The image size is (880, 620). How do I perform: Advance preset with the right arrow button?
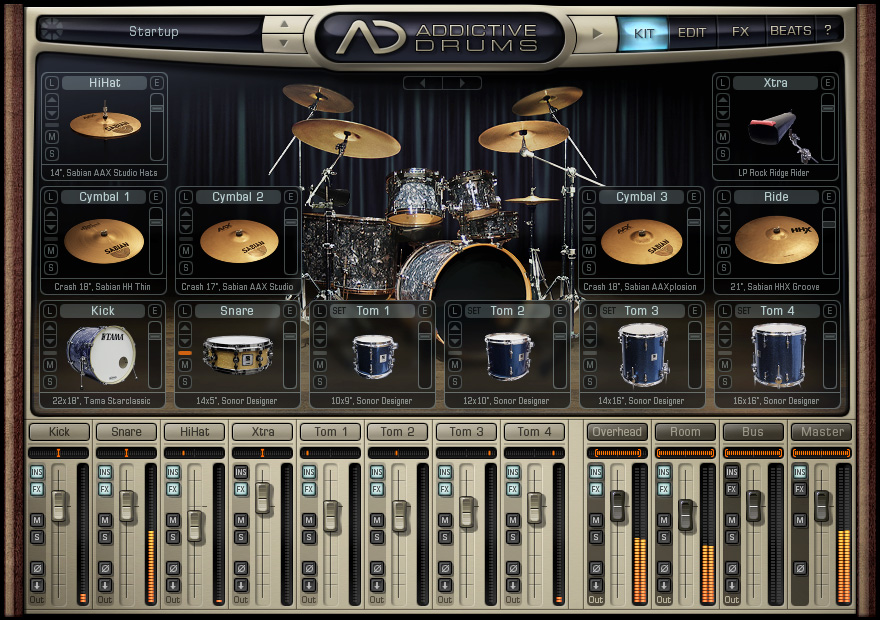(x=595, y=31)
